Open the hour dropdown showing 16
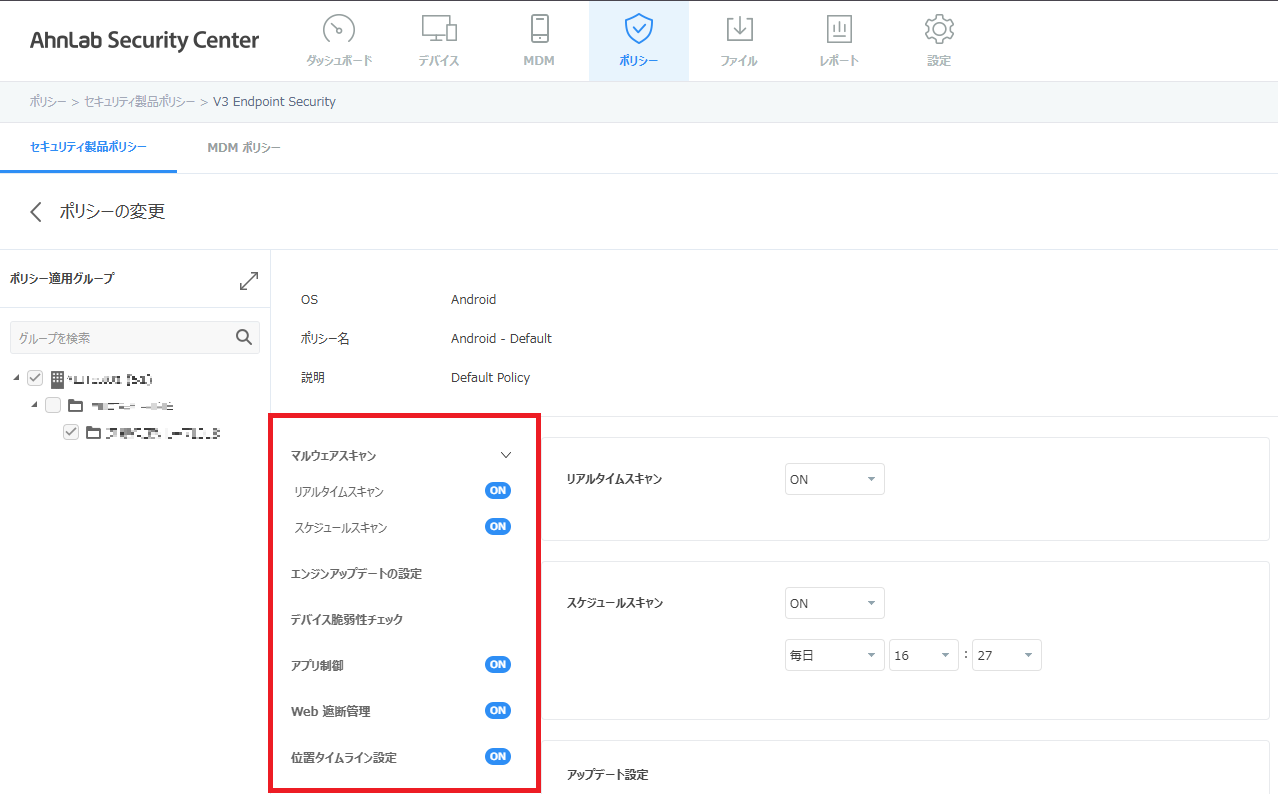 (x=924, y=655)
